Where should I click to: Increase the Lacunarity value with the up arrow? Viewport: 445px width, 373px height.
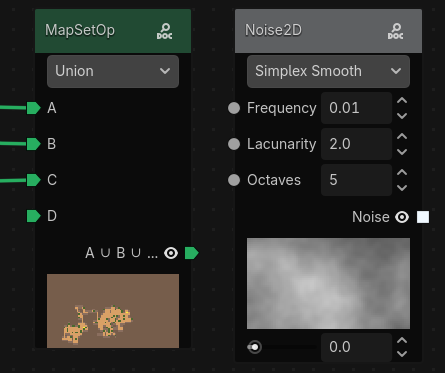pos(402,136)
